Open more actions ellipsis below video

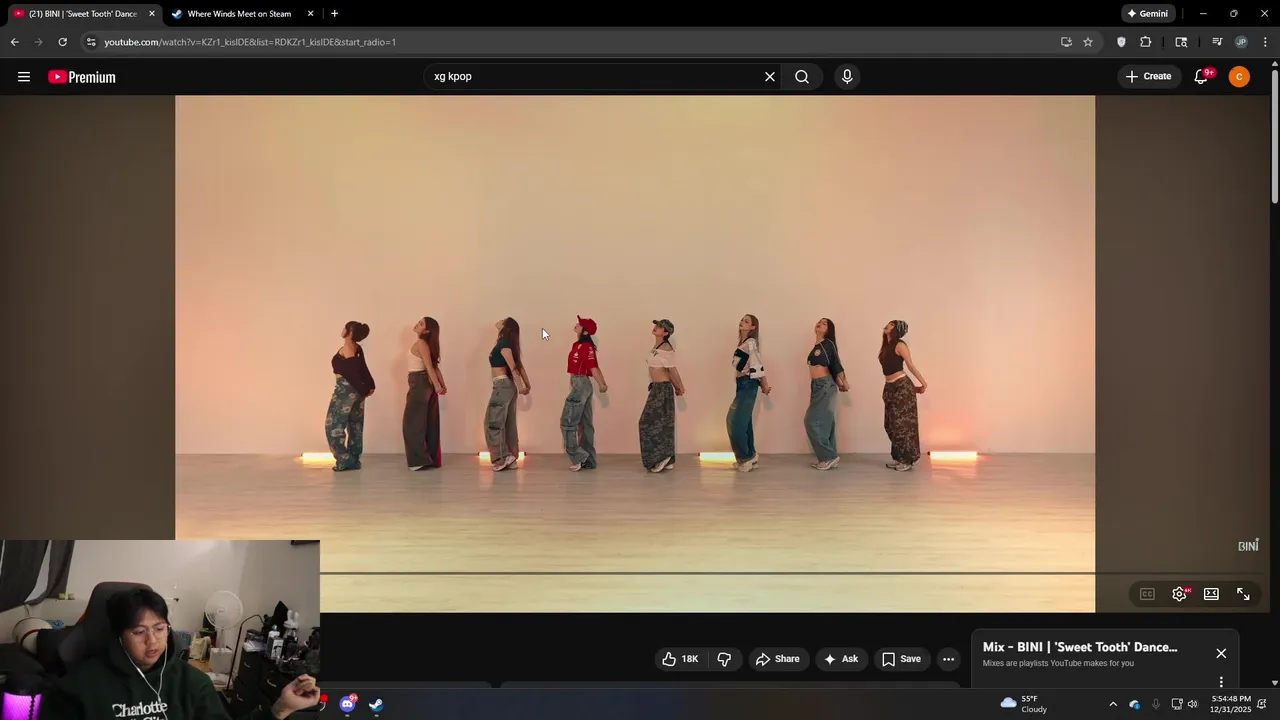948,659
